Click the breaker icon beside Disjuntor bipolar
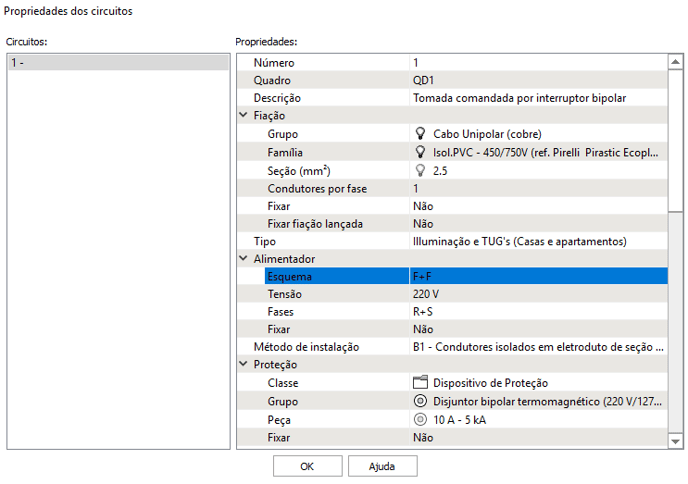688x484 pixels. point(420,401)
